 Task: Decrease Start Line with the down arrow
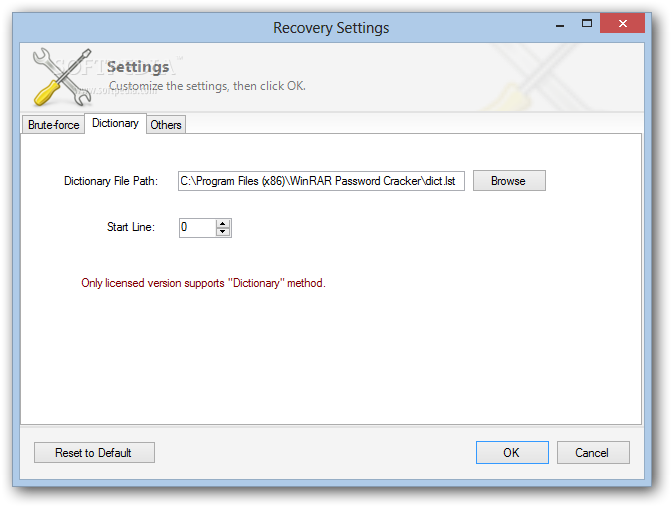pyautogui.click(x=223, y=232)
